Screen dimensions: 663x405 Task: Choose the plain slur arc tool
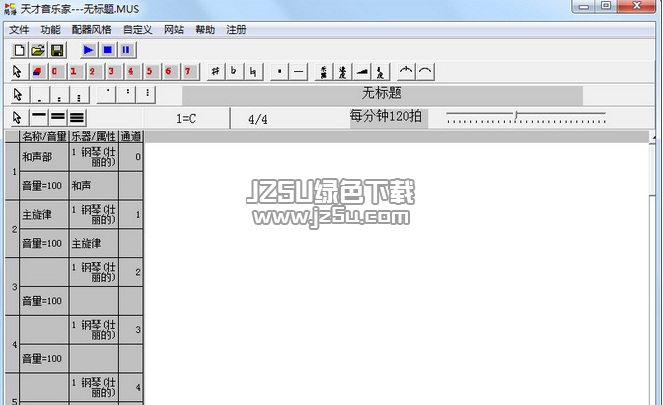(425, 71)
